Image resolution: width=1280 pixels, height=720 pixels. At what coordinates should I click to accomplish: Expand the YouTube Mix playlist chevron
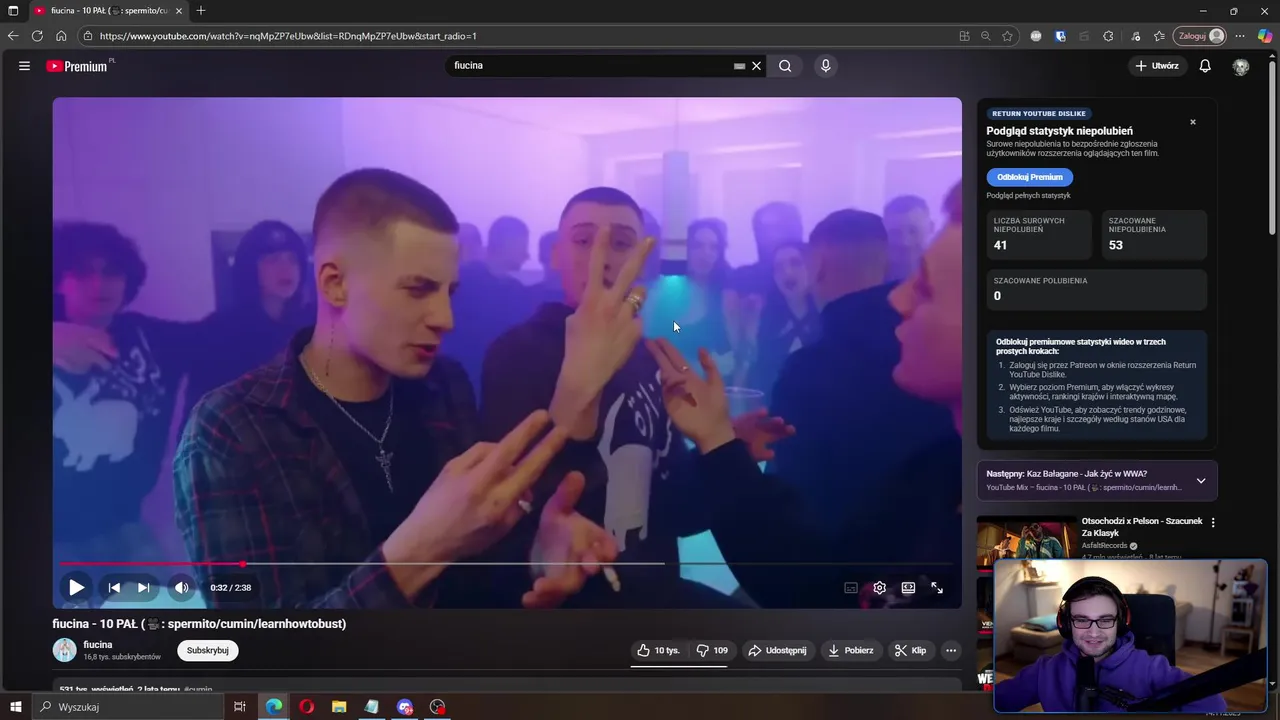click(x=1201, y=481)
